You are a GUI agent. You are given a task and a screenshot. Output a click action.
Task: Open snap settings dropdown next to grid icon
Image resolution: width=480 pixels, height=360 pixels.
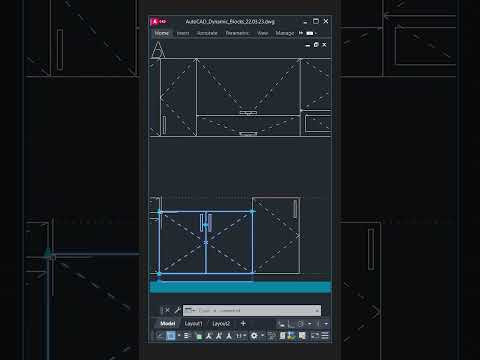tap(179, 336)
